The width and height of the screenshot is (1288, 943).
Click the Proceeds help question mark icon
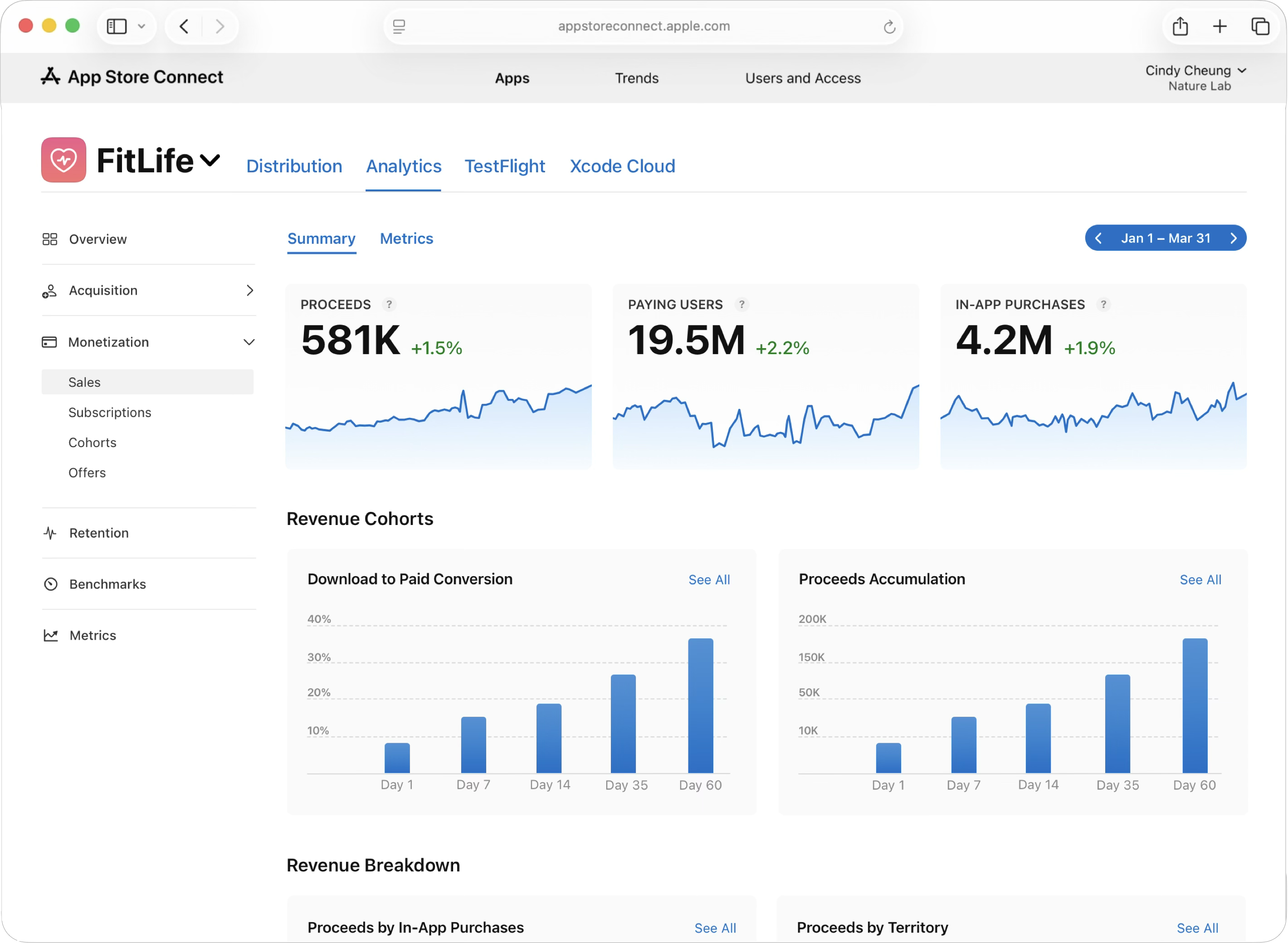point(389,304)
